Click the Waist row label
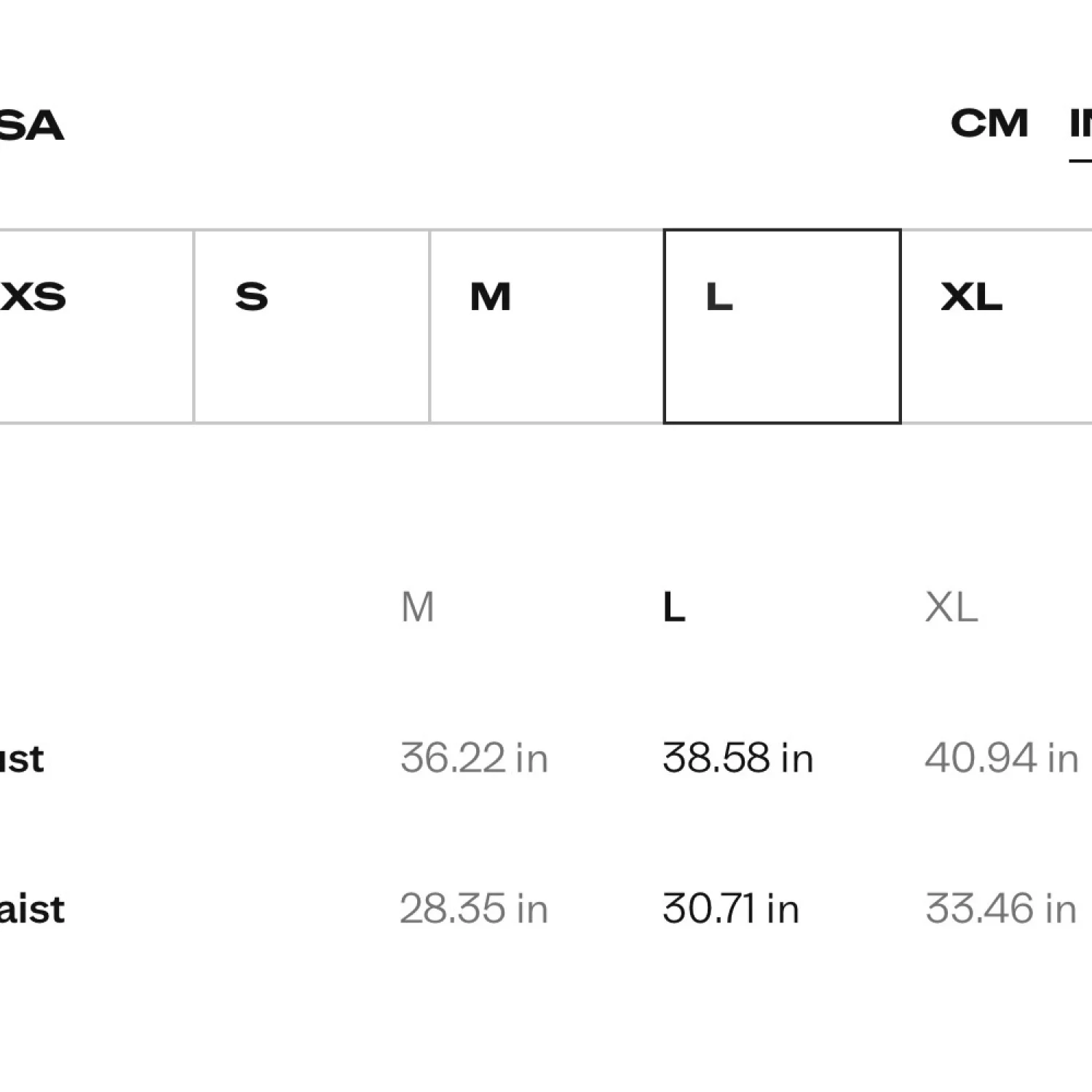This screenshot has width=1092, height=1092. tap(32, 909)
